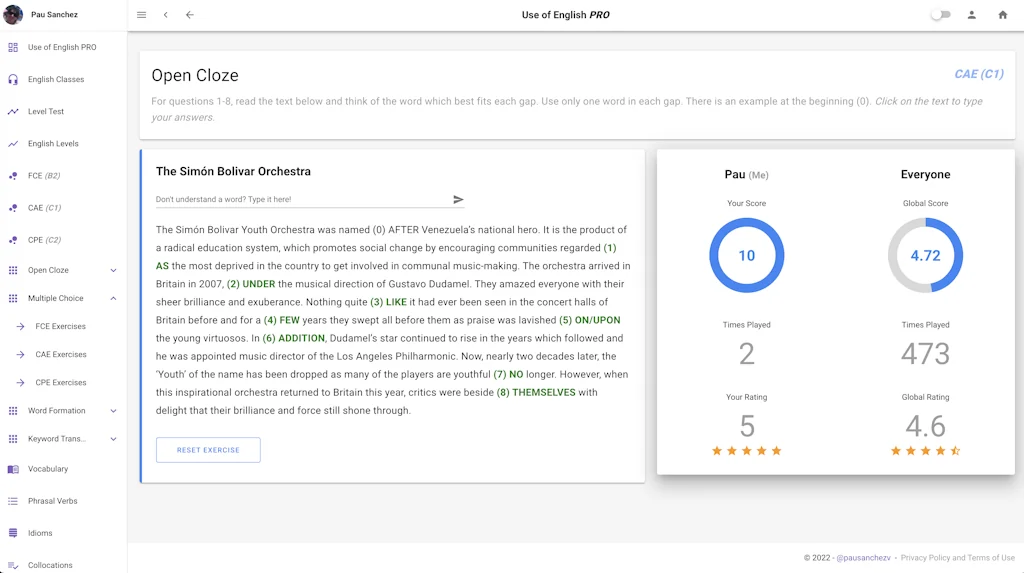The height and width of the screenshot is (573, 1024).
Task: Click the English Levels trend icon
Action: (13, 143)
